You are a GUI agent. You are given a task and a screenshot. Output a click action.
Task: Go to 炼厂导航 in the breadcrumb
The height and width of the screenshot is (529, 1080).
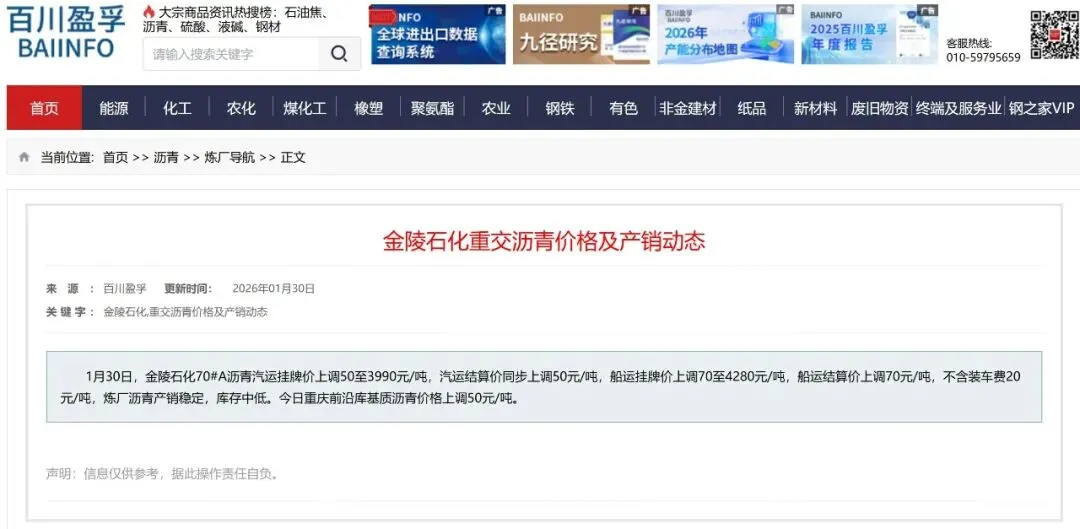229,157
